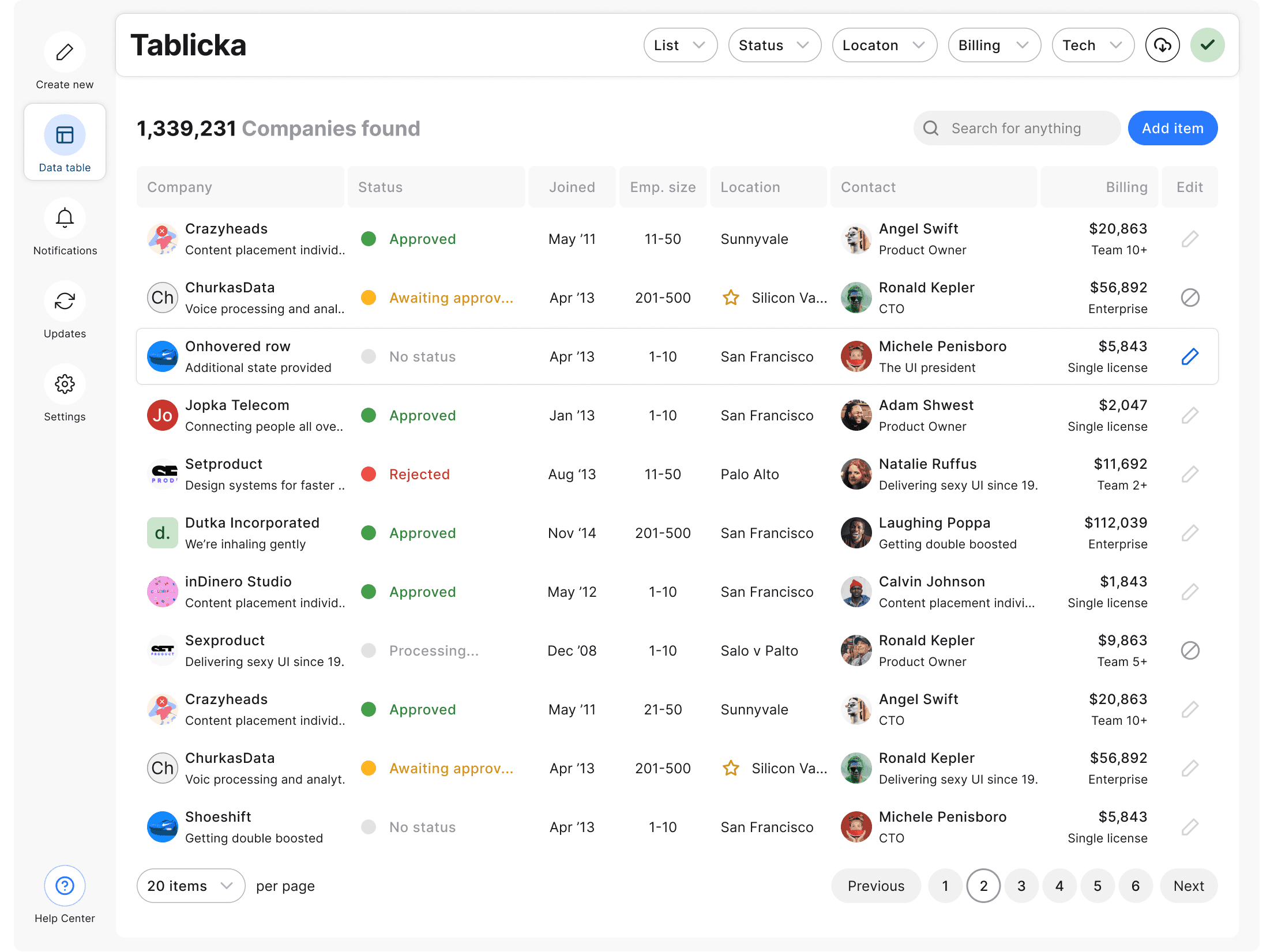The height and width of the screenshot is (952, 1274).
Task: Click the green checkmark confirmation icon
Action: pyautogui.click(x=1208, y=45)
